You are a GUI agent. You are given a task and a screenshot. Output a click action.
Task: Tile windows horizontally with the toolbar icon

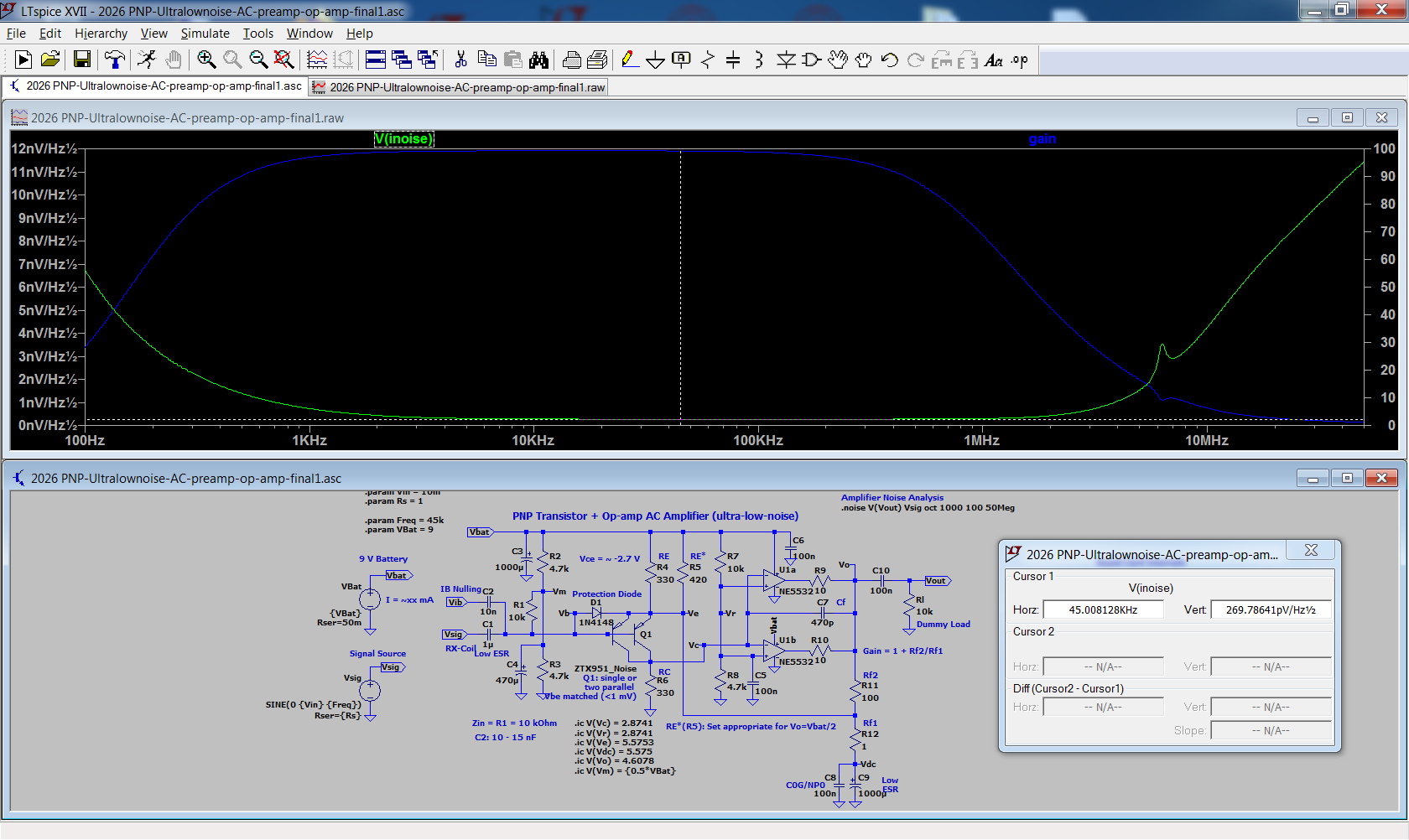pos(376,60)
